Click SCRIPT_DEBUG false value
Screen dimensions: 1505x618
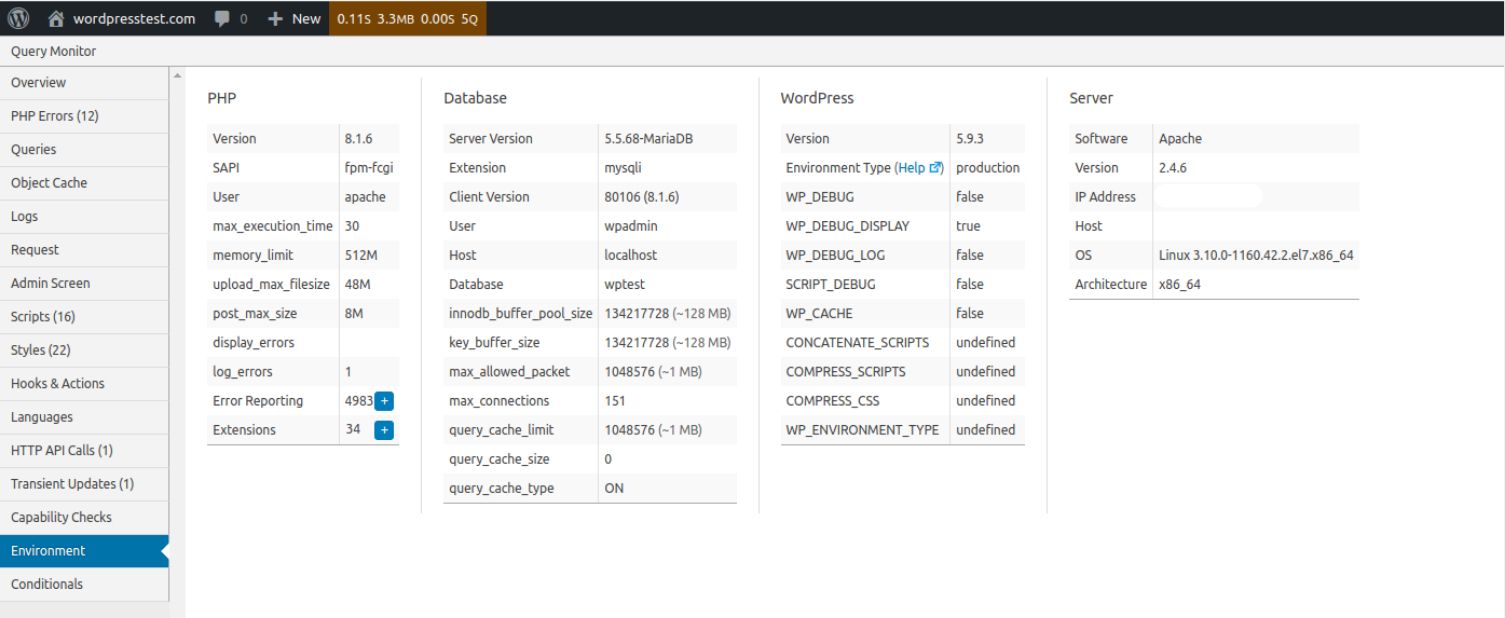(970, 284)
